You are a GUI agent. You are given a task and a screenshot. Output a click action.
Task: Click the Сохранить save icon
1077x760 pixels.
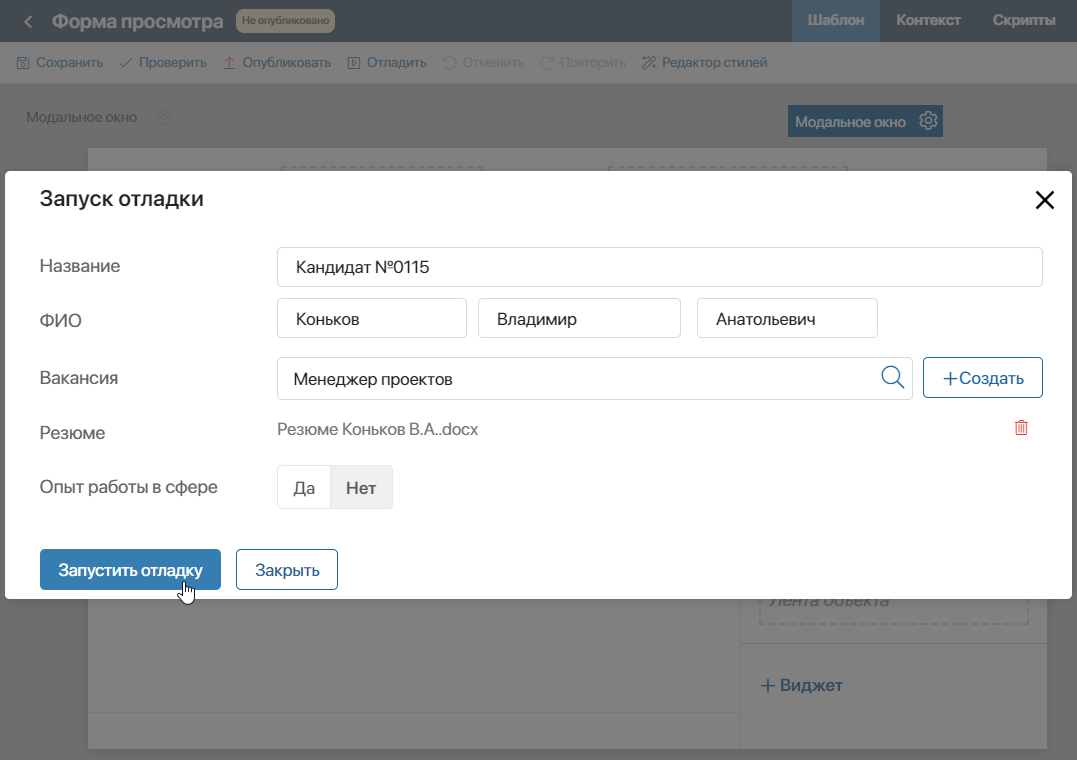click(x=23, y=63)
